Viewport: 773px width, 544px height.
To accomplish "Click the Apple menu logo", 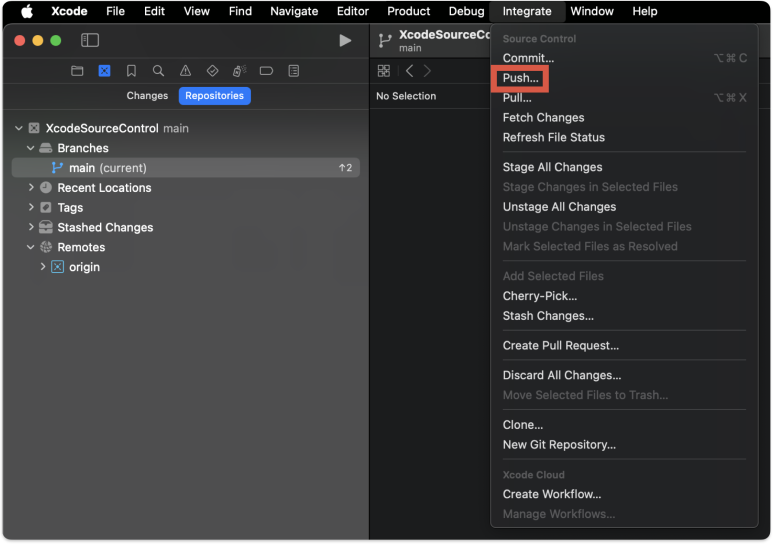I will tap(27, 11).
